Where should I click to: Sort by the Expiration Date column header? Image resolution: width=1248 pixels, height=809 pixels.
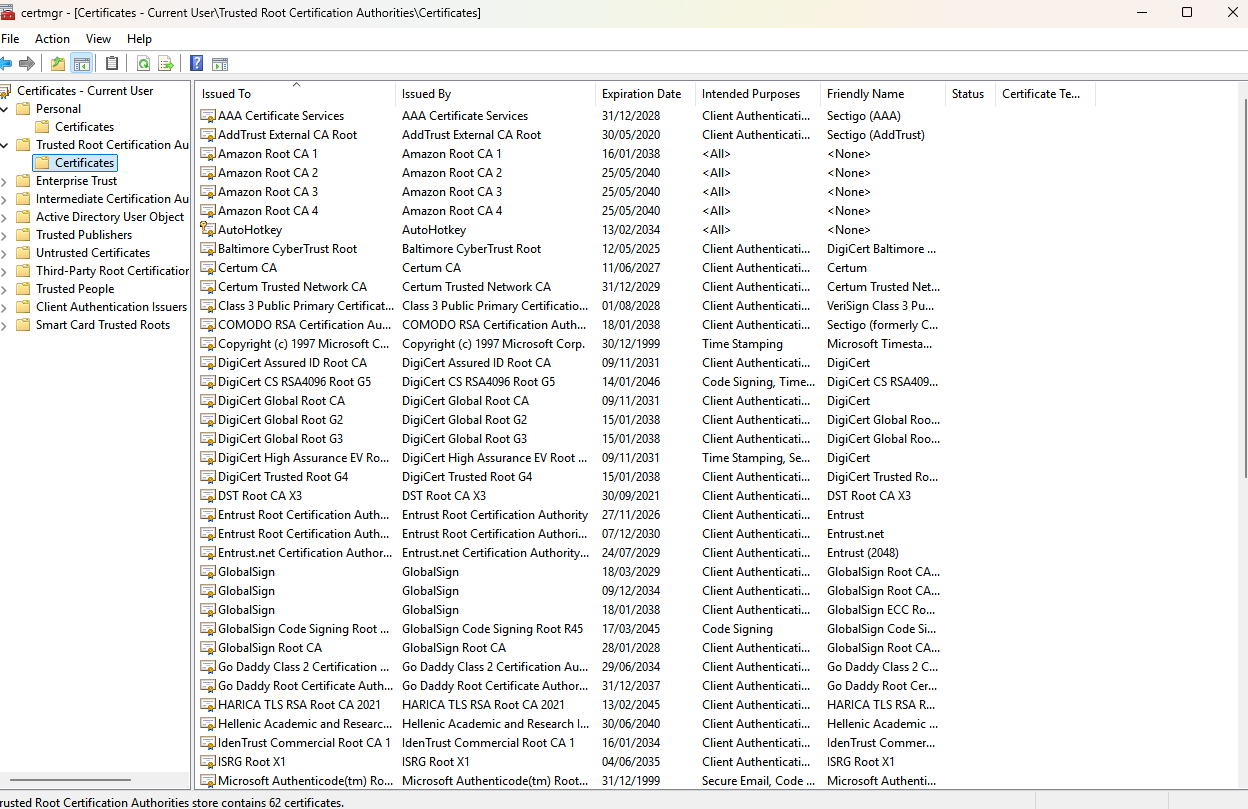(x=646, y=94)
